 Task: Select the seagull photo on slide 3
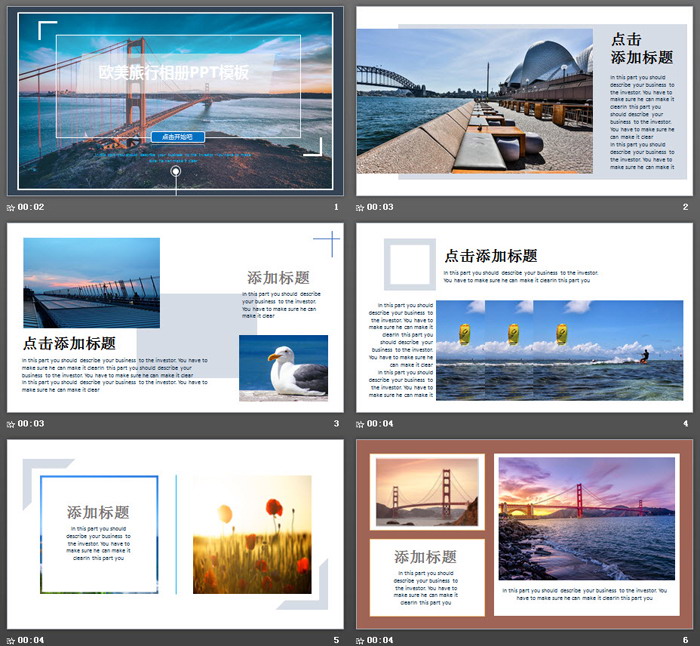[x=283, y=367]
